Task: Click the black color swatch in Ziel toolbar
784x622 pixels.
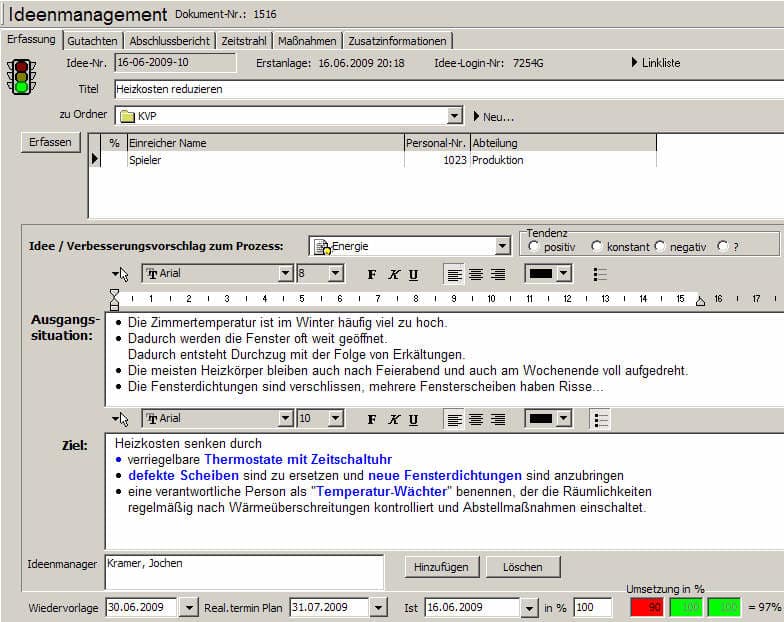Action: [541, 420]
